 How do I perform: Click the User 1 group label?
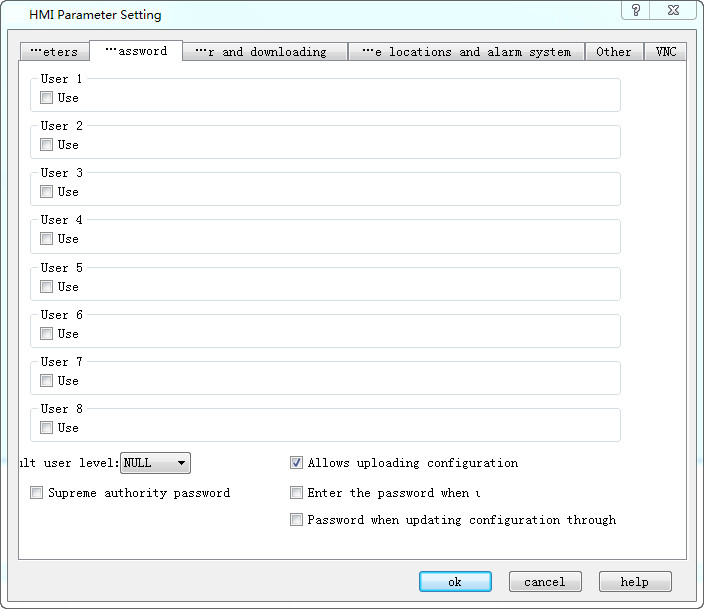[62, 79]
